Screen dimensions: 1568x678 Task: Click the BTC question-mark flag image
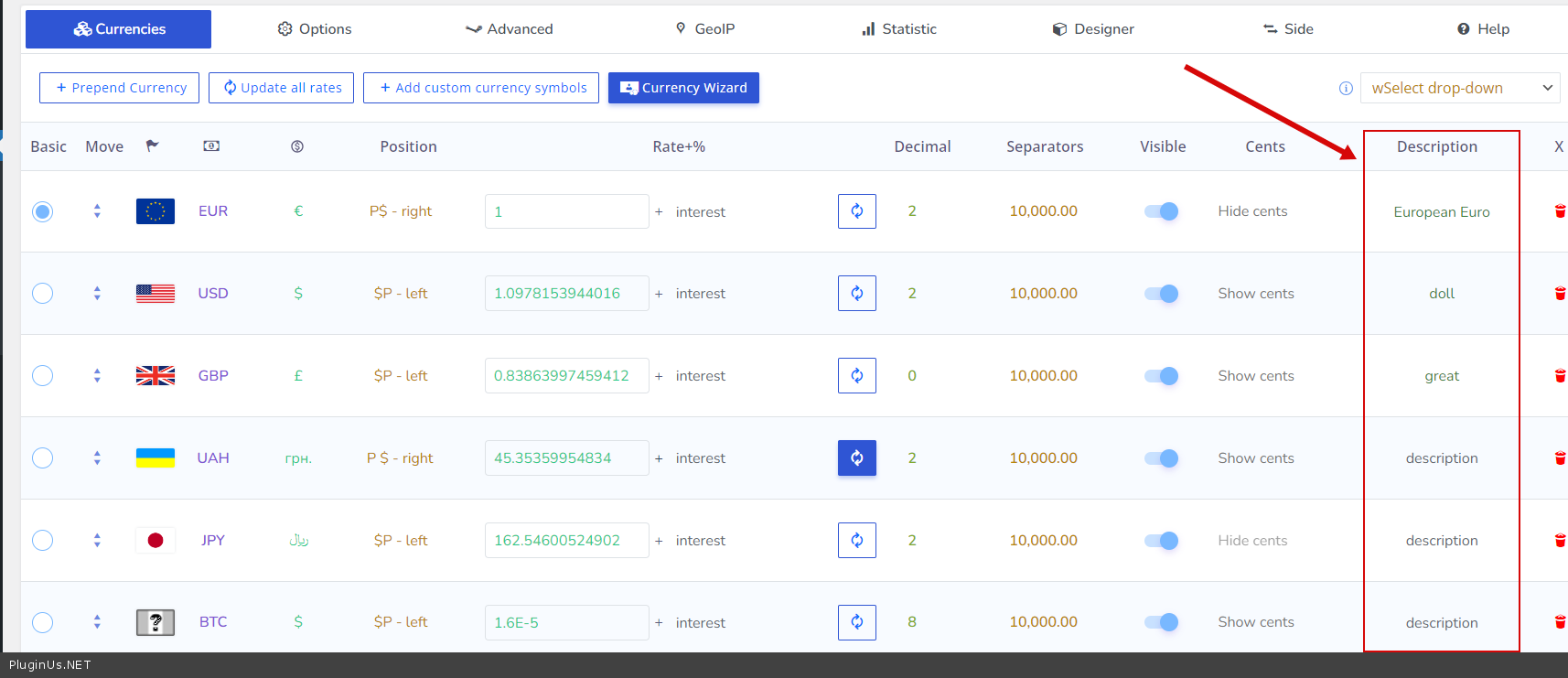pos(156,622)
